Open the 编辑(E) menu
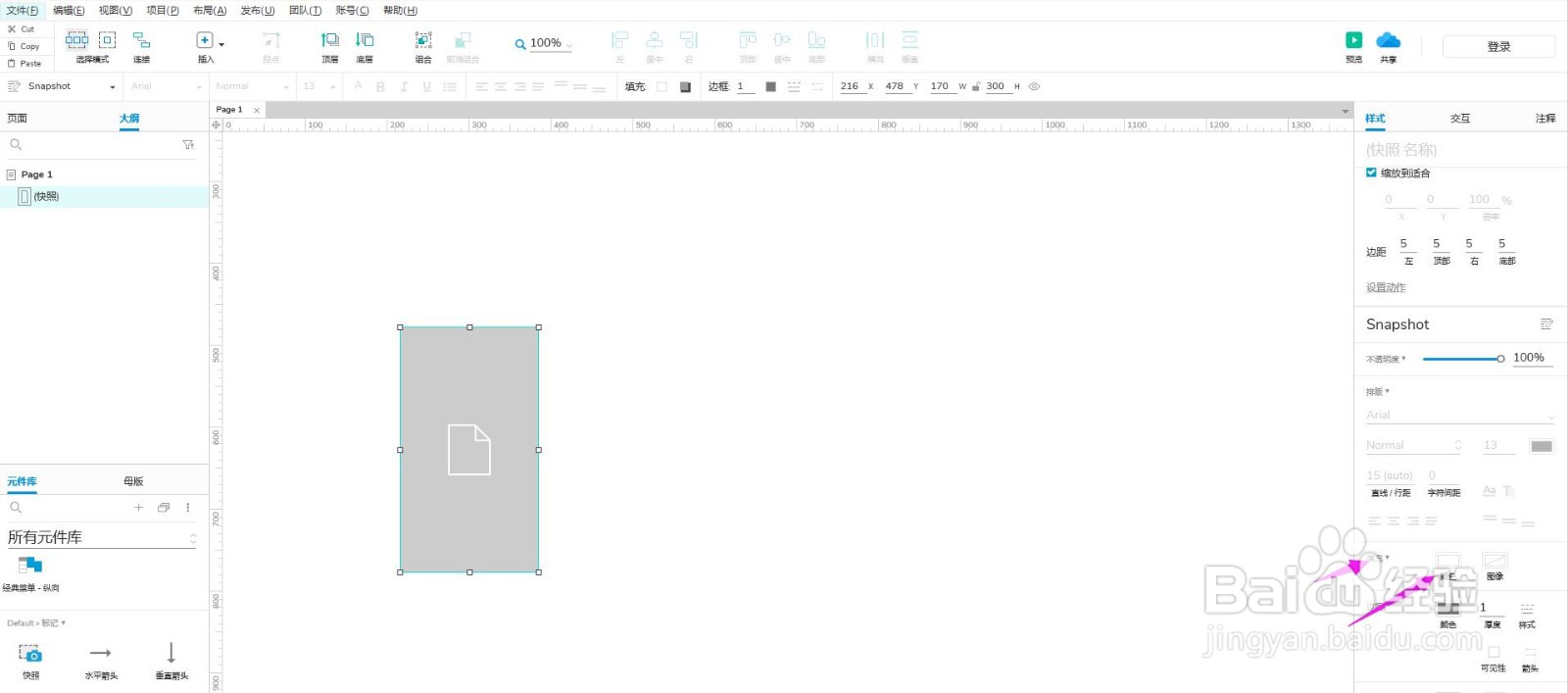 click(69, 10)
